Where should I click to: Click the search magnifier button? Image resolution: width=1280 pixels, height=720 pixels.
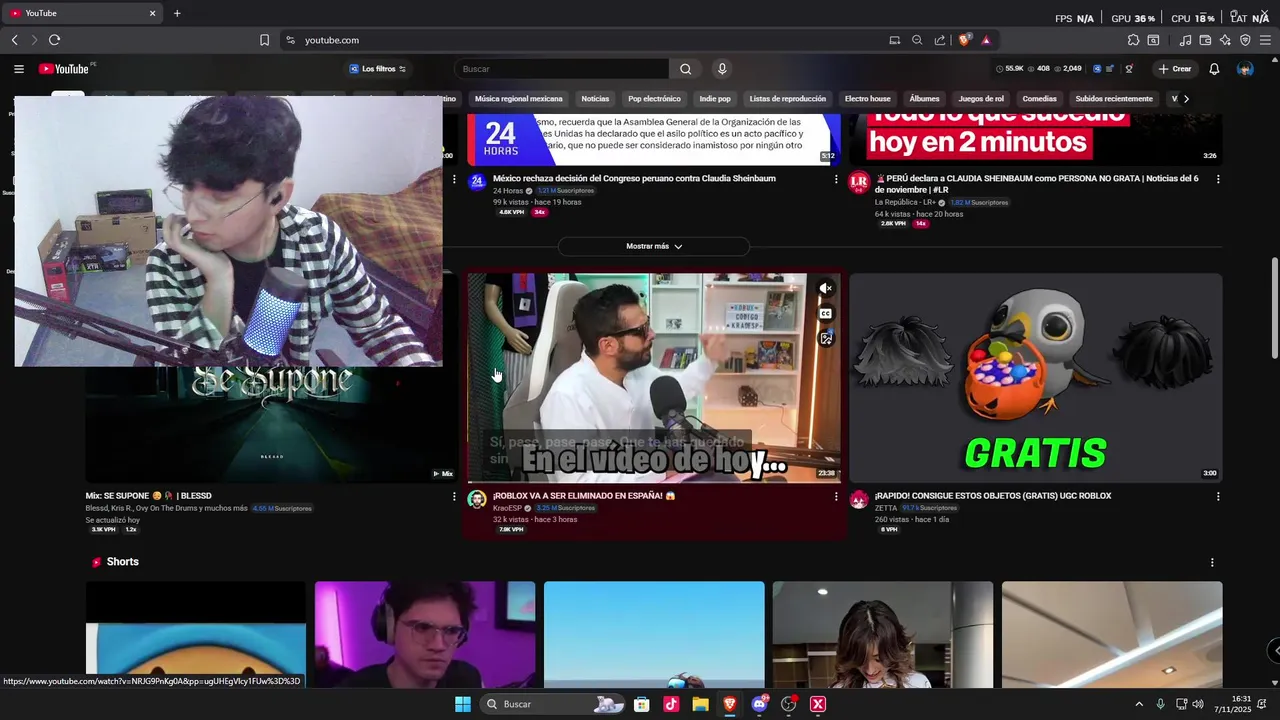coord(685,69)
